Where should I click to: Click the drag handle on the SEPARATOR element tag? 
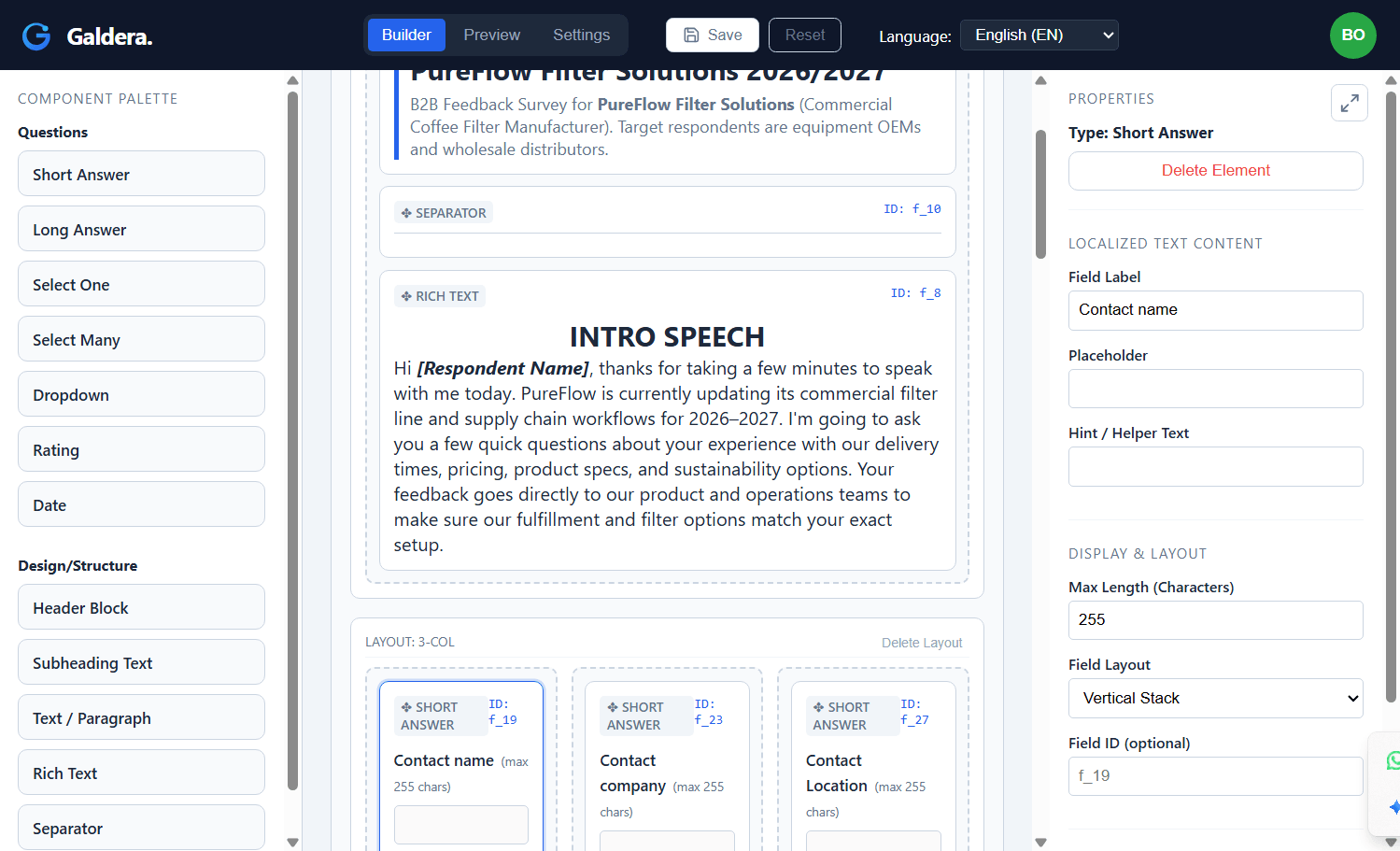(406, 213)
